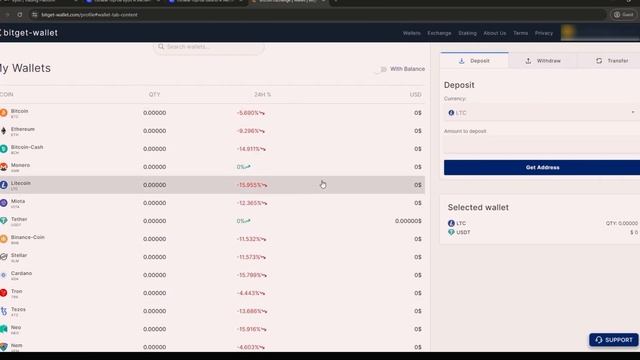Sort by the USD column header
Image resolution: width=640 pixels, height=360 pixels.
tap(416, 94)
